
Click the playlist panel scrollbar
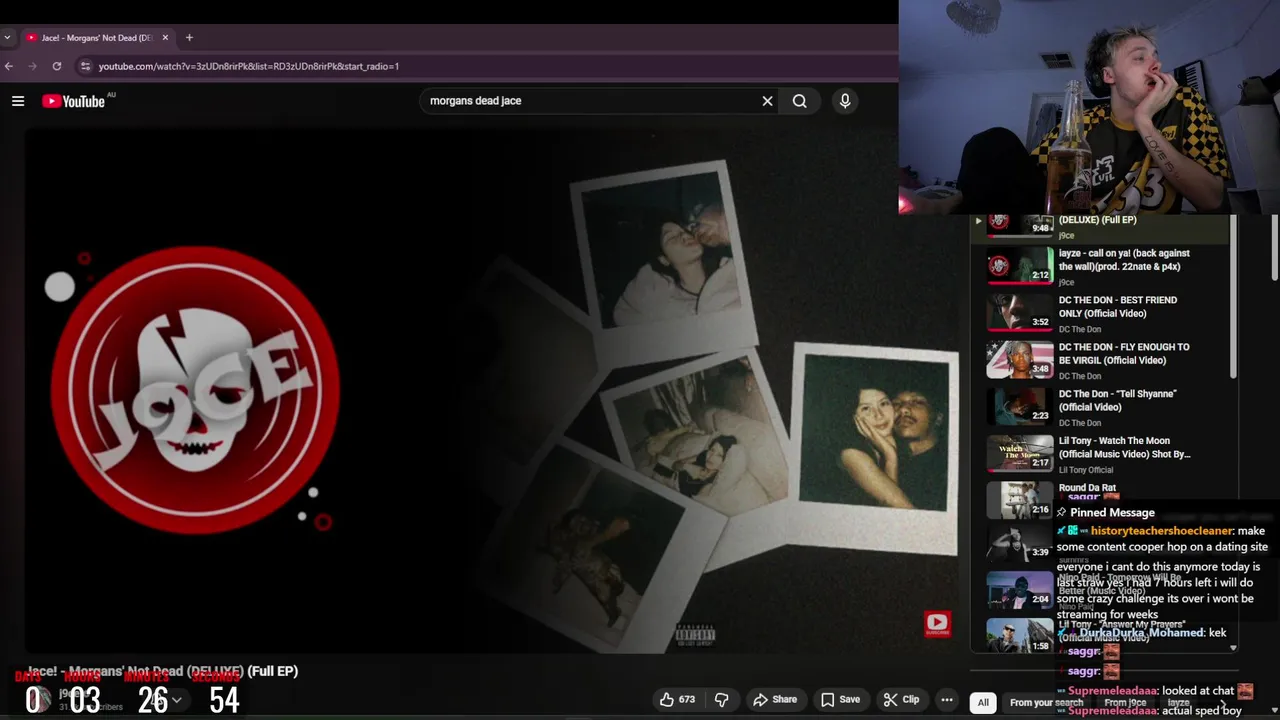tap(1234, 296)
